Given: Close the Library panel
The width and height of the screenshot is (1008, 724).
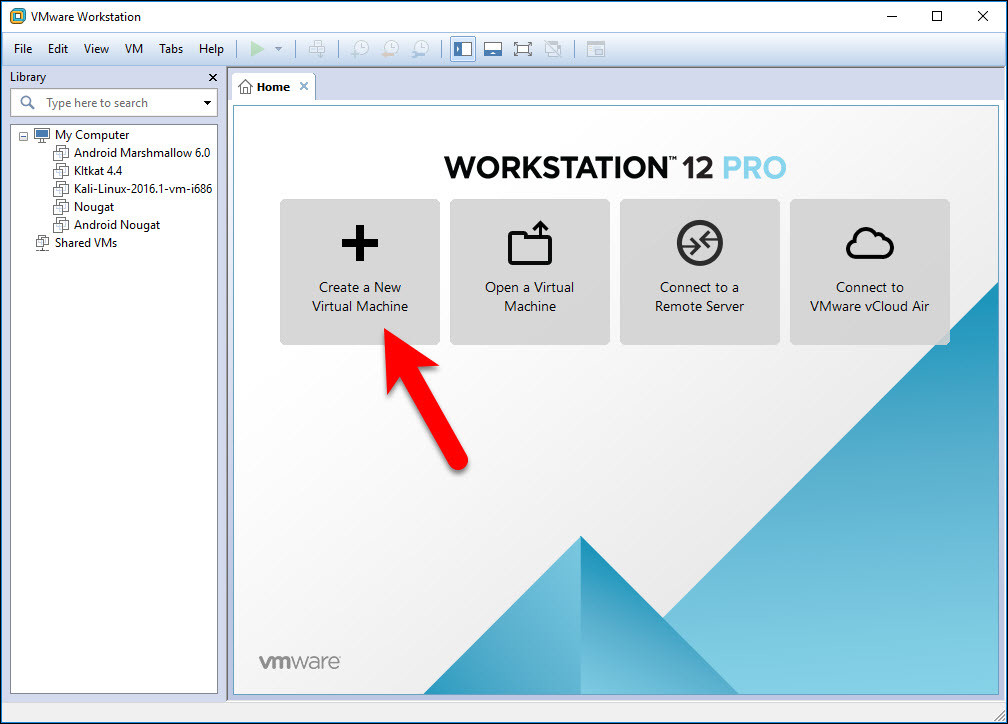Looking at the screenshot, I should coord(213,77).
